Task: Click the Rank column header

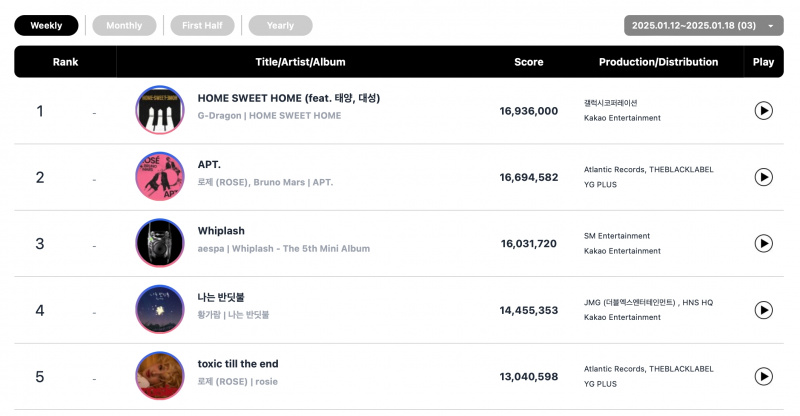Action: (65, 62)
